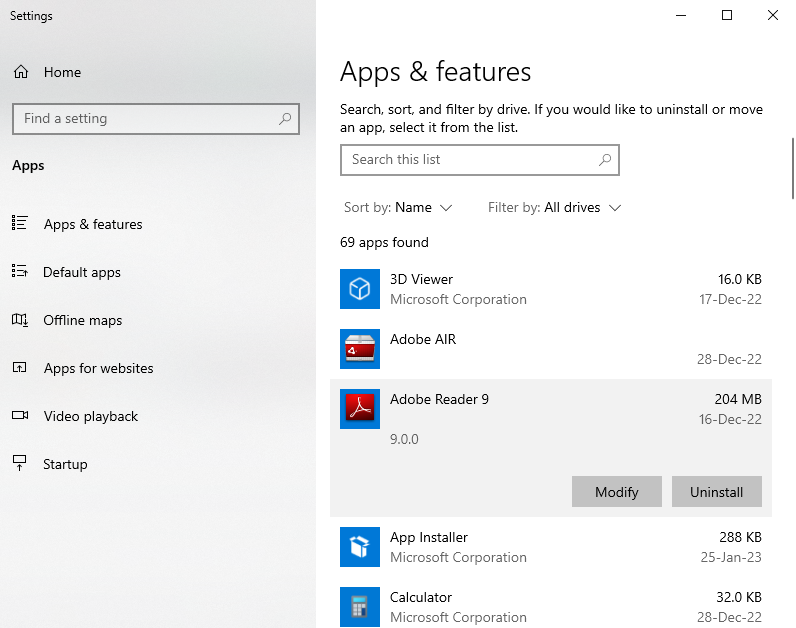
Task: Open the Sort by Name dropdown
Action: click(398, 207)
